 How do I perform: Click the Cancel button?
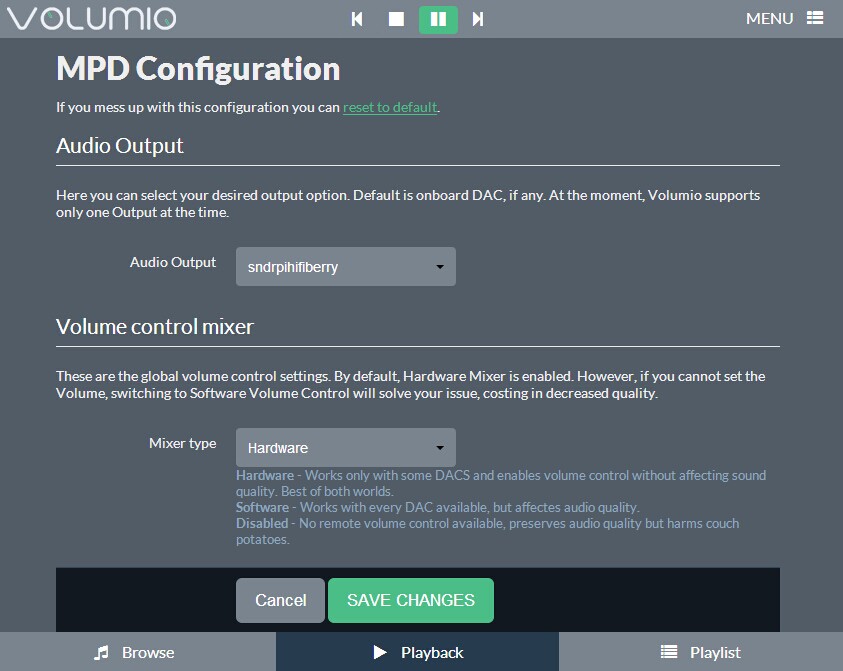pyautogui.click(x=280, y=600)
